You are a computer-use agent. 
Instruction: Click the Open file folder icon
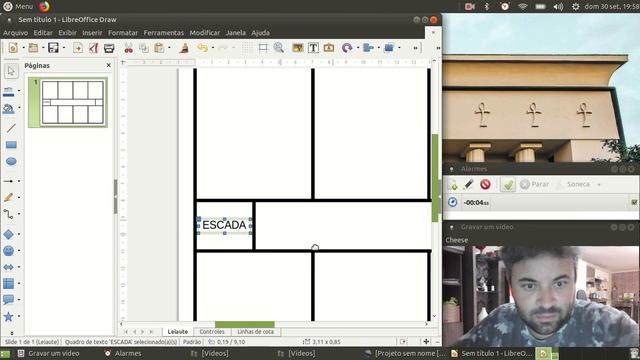[33, 48]
